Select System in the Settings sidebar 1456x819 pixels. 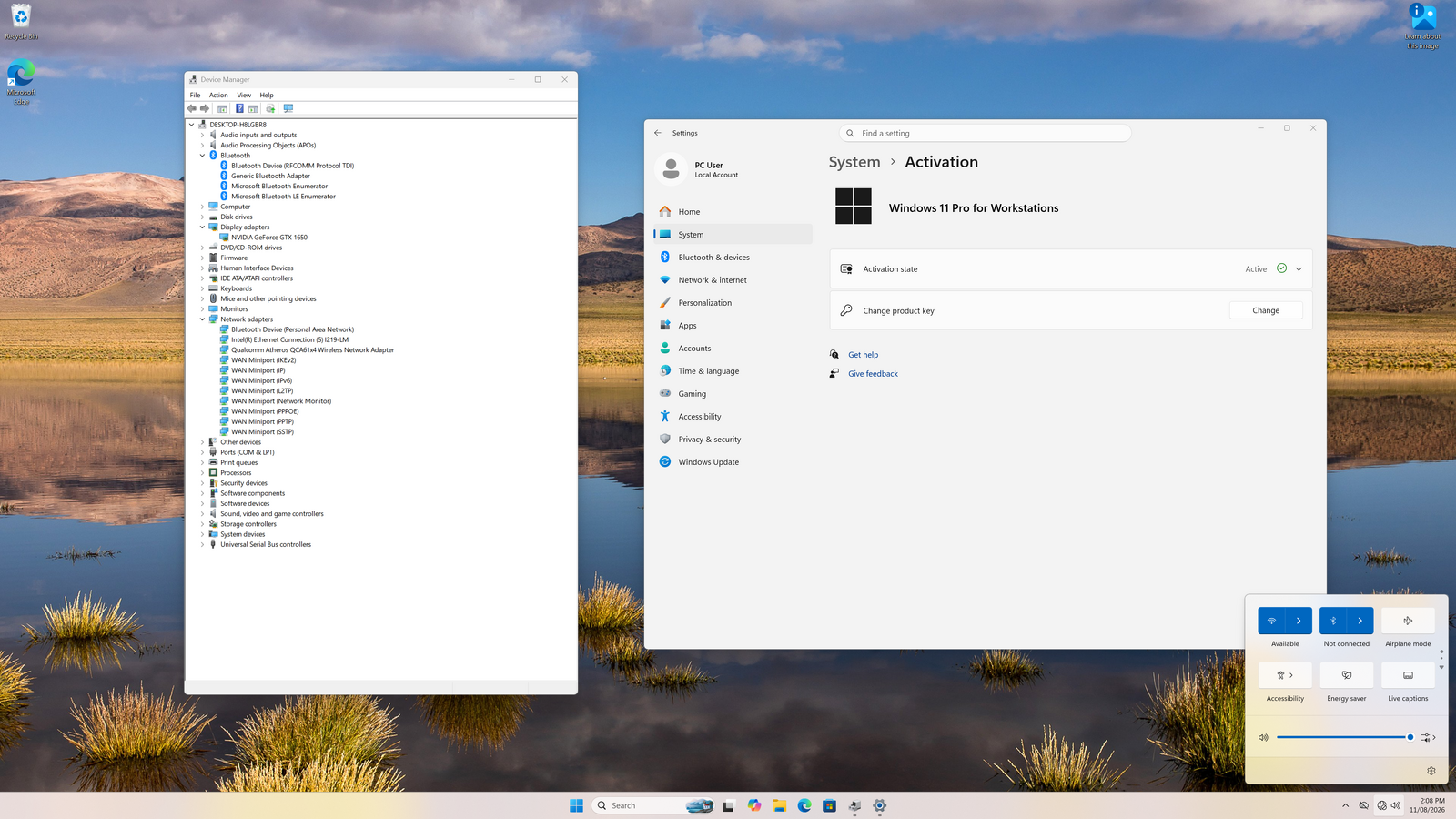click(x=733, y=235)
